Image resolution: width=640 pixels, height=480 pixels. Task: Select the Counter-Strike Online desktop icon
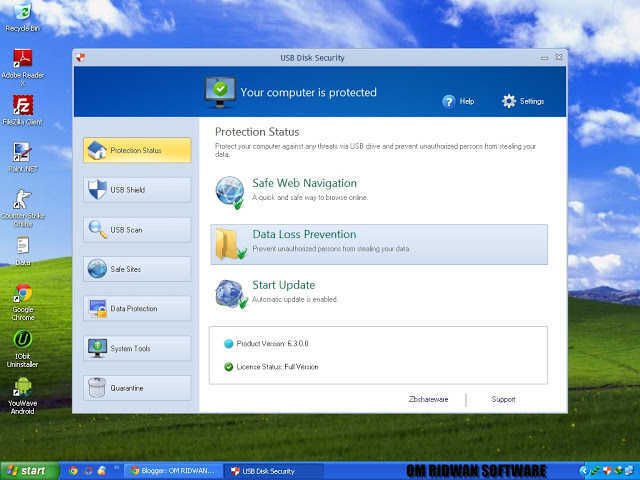[x=22, y=208]
